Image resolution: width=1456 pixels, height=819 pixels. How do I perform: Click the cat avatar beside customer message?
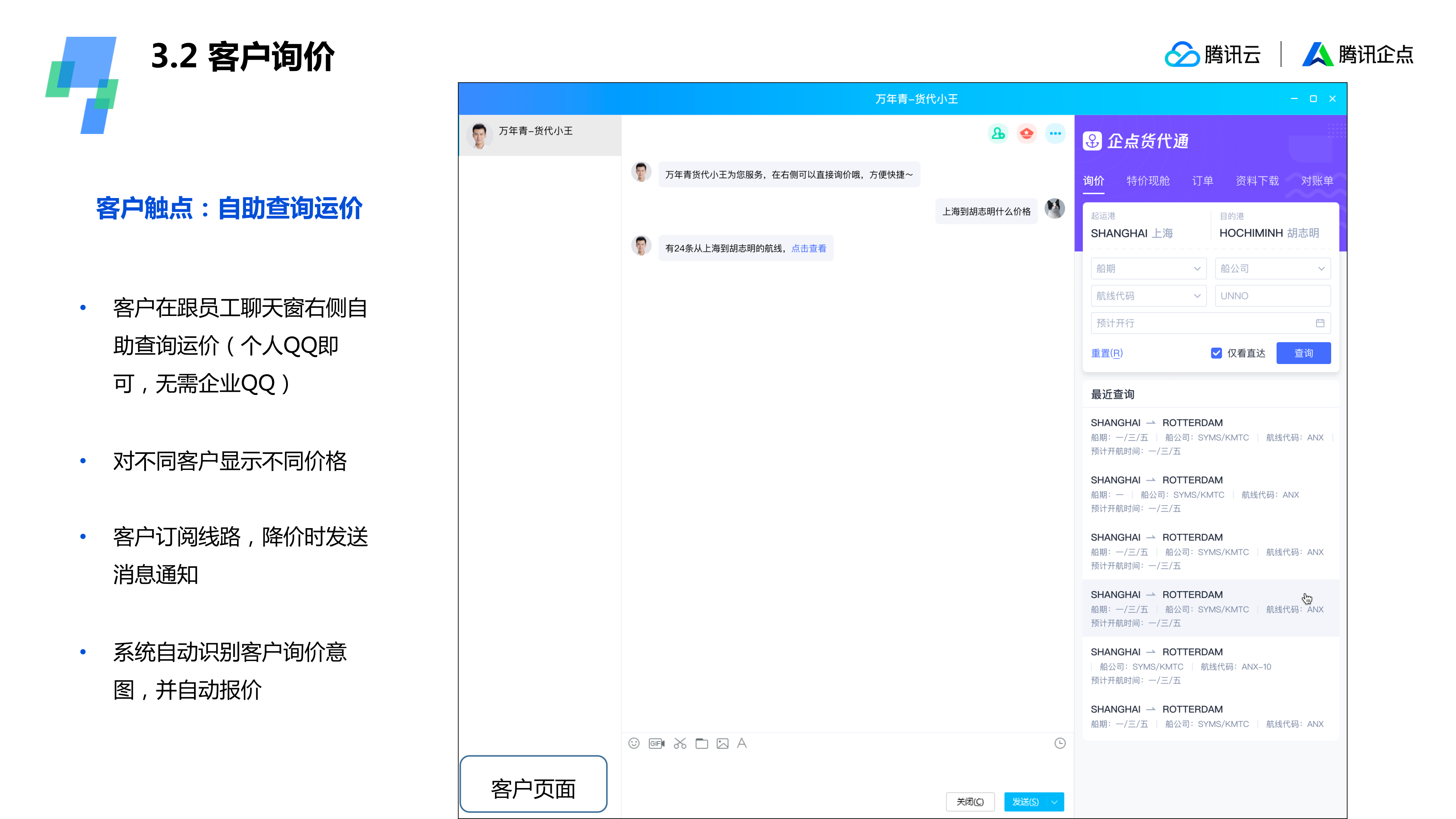[x=1055, y=209]
